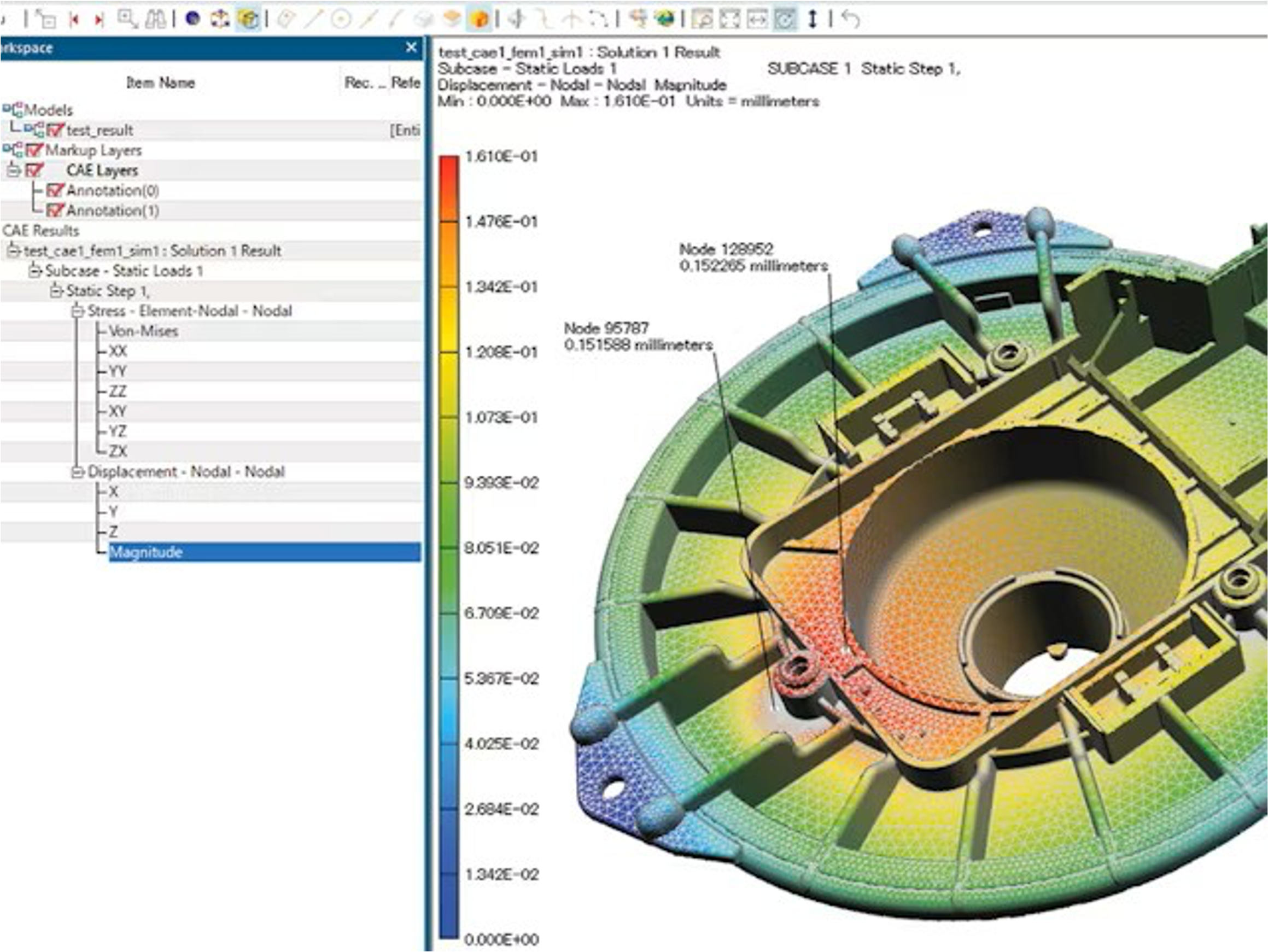The height and width of the screenshot is (952, 1268).
Task: Select the ZZ stress component
Action: click(x=118, y=392)
